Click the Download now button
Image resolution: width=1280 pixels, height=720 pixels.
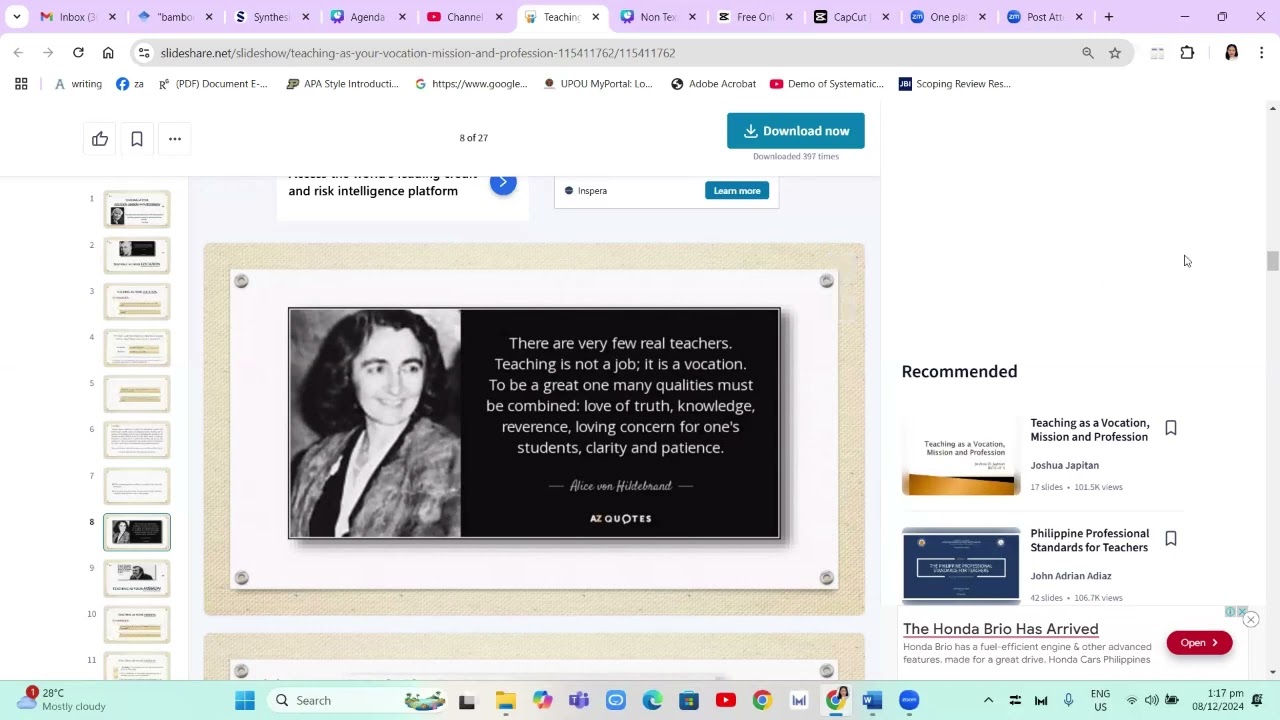point(796,131)
